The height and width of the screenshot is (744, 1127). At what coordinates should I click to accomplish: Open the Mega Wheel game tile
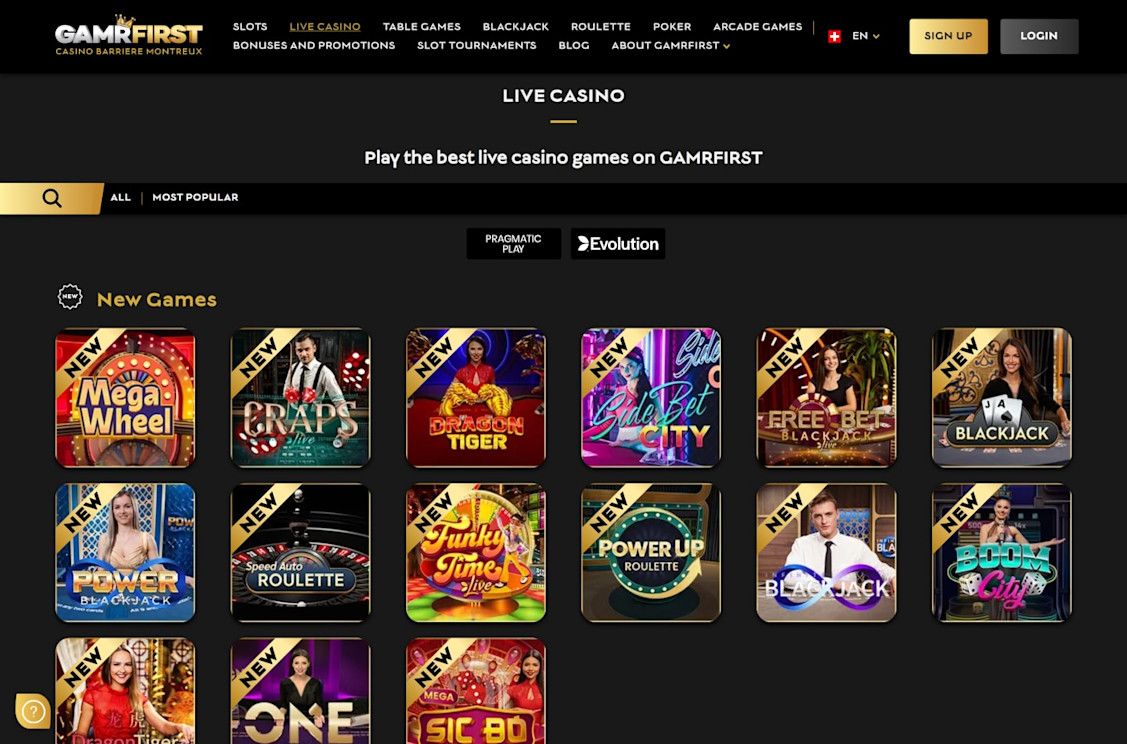[x=125, y=398]
